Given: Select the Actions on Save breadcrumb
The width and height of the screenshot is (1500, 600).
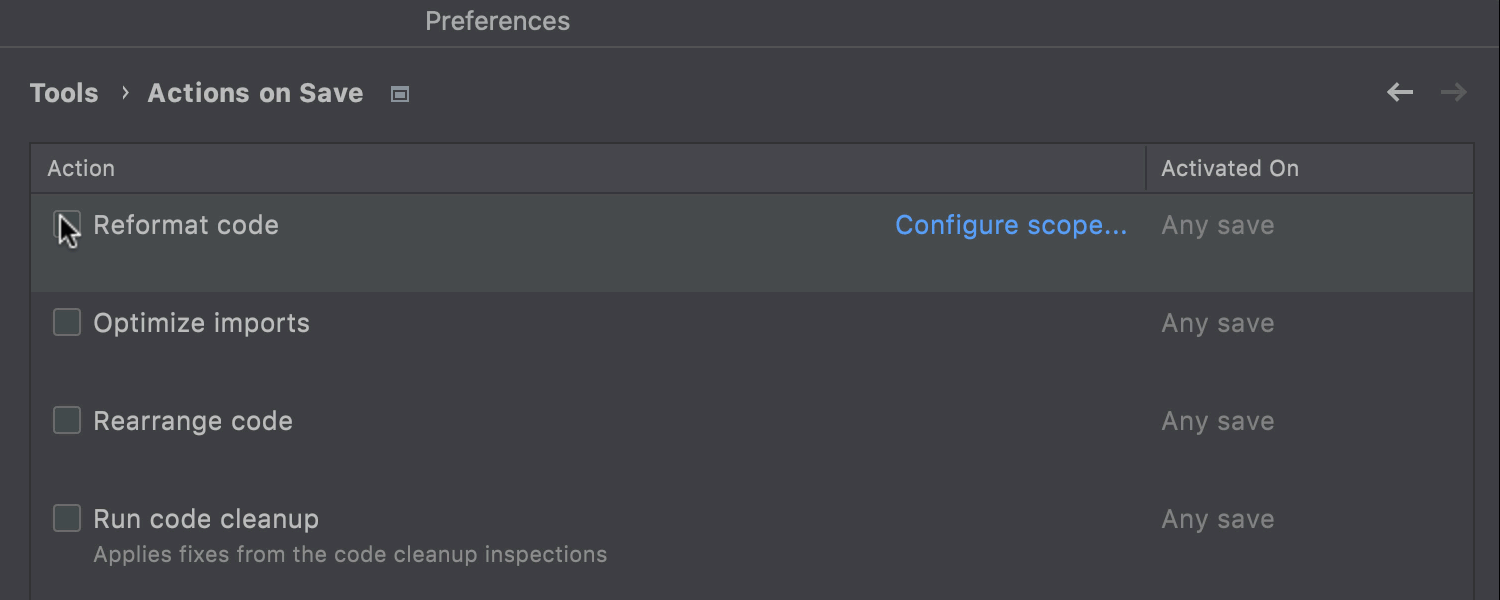Looking at the screenshot, I should point(255,93).
